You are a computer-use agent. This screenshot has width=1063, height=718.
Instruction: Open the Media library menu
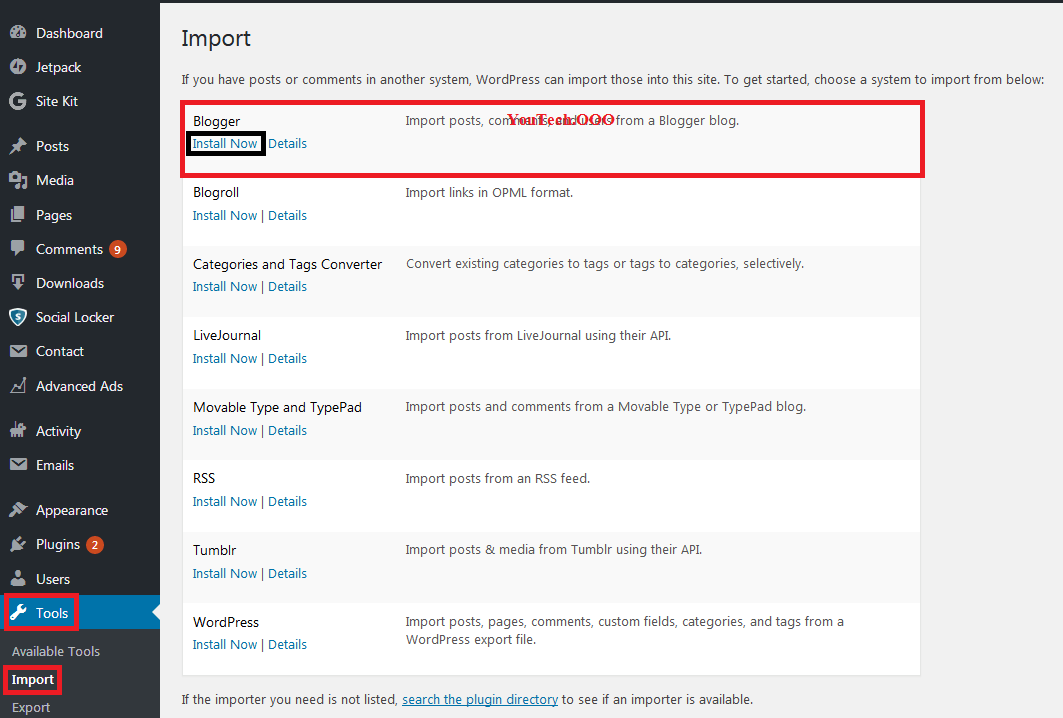(55, 180)
